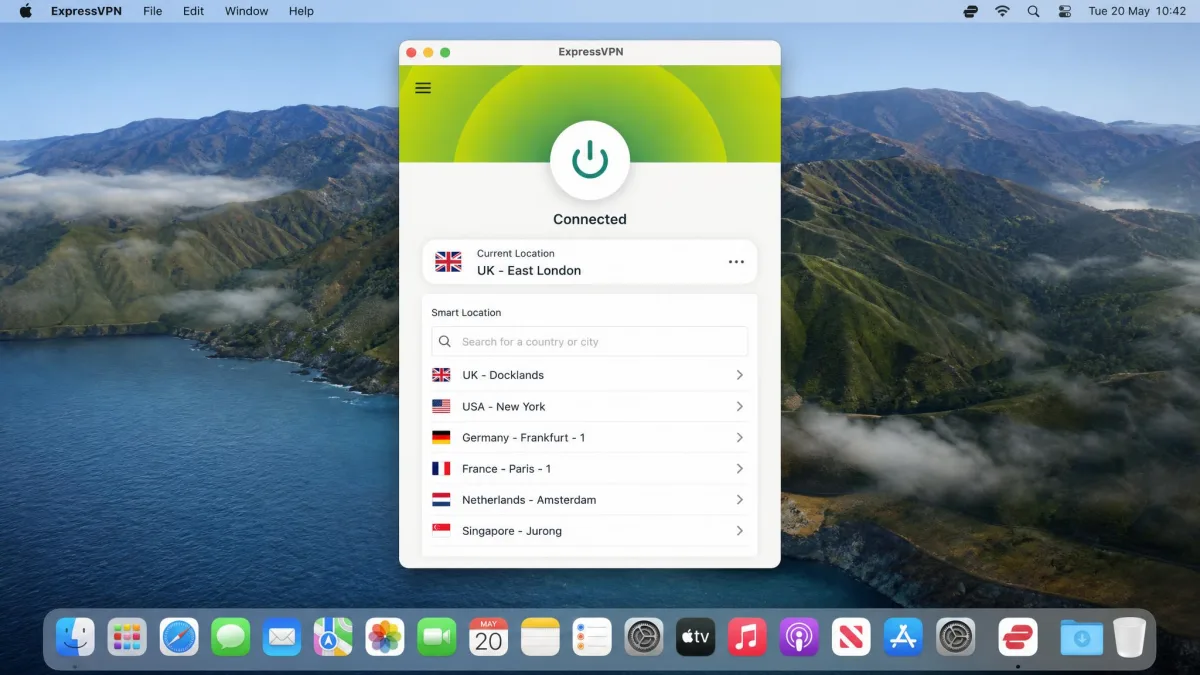This screenshot has height=675, width=1200.
Task: Open Mail from the Dock
Action: coord(282,637)
